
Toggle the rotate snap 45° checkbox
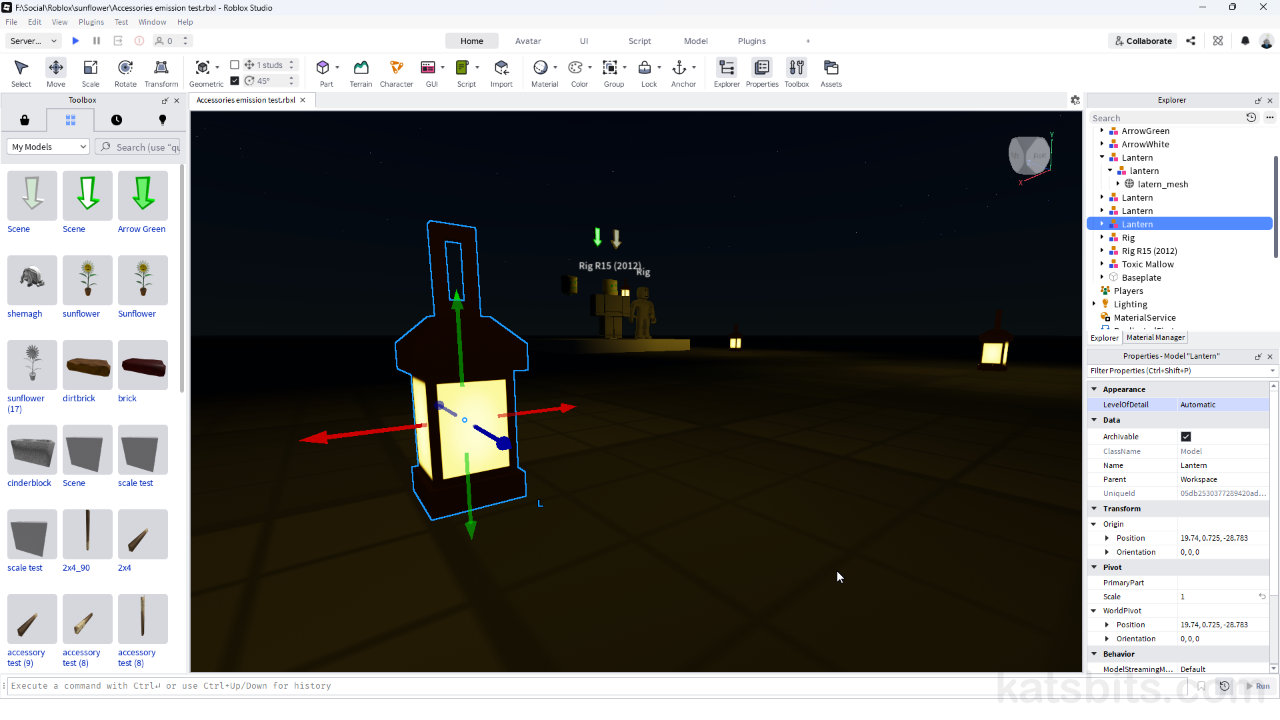click(235, 81)
